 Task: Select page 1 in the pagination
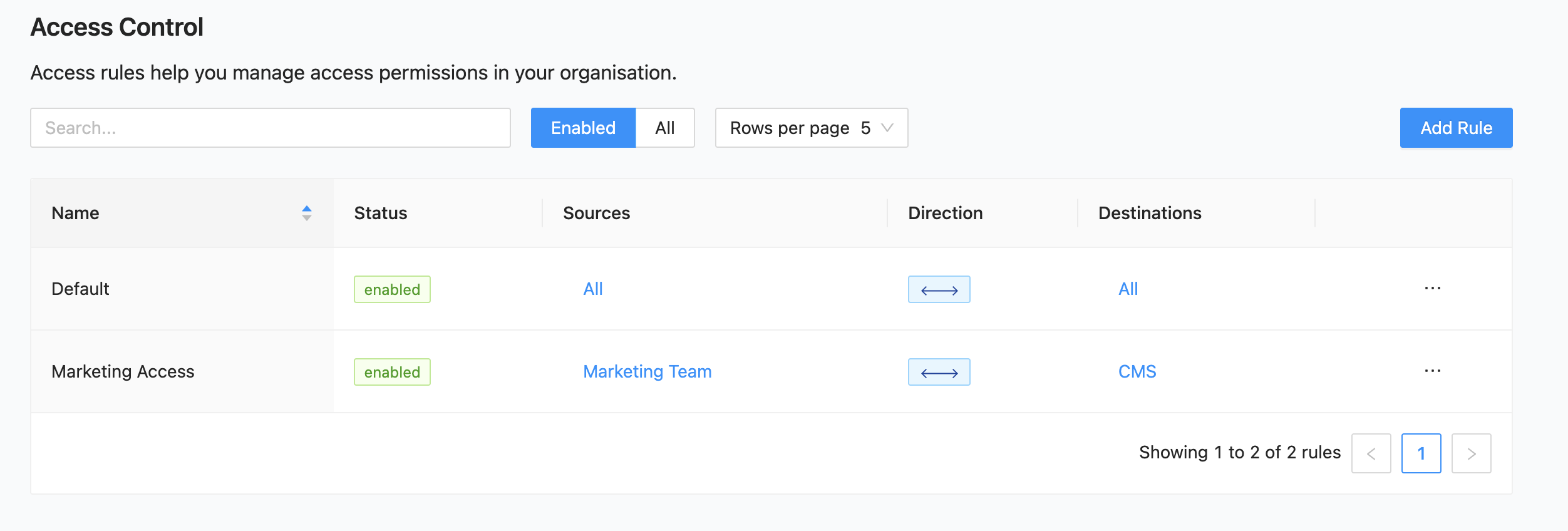1421,453
